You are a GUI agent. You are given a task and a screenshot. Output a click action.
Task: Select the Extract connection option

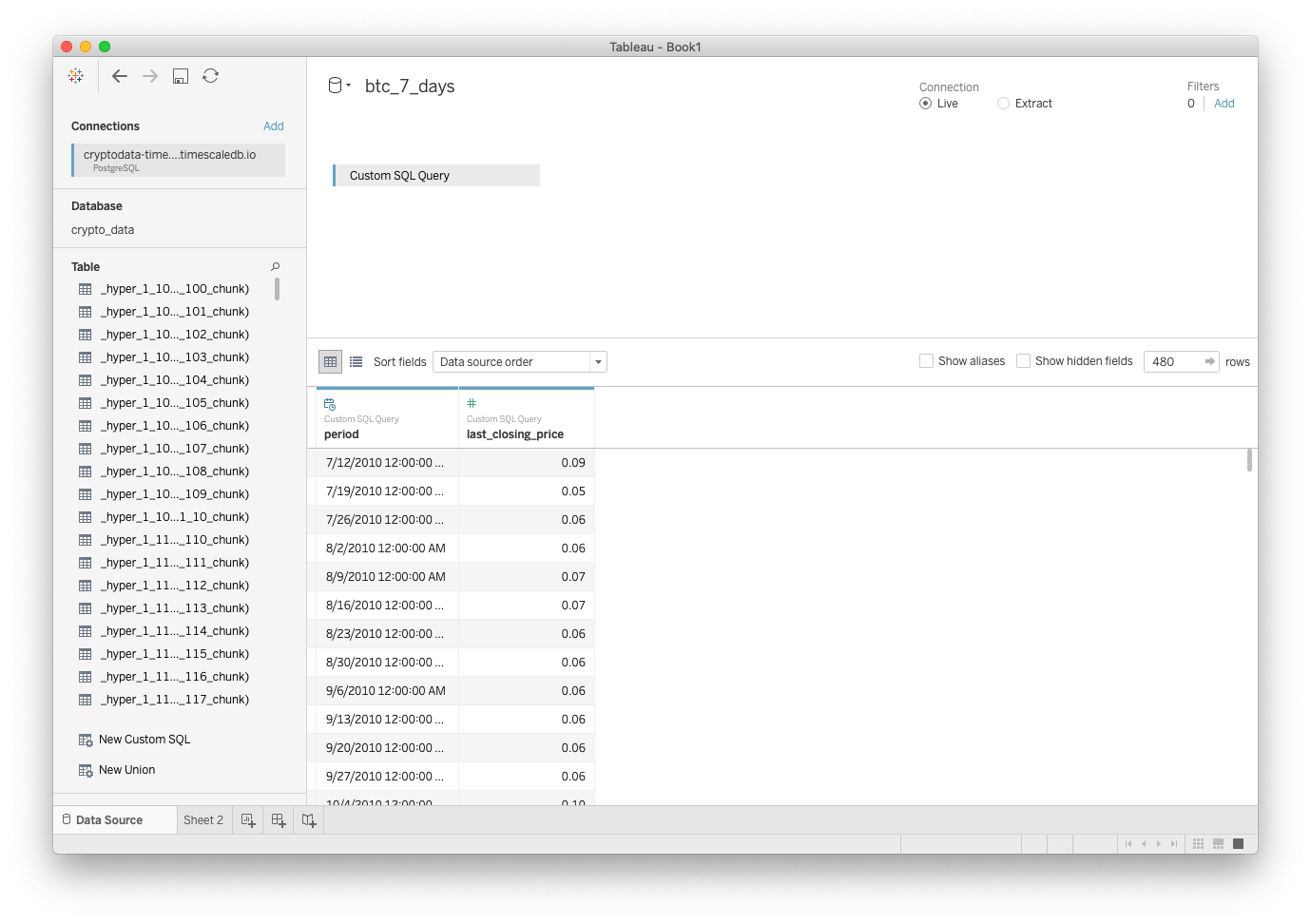(x=1003, y=104)
